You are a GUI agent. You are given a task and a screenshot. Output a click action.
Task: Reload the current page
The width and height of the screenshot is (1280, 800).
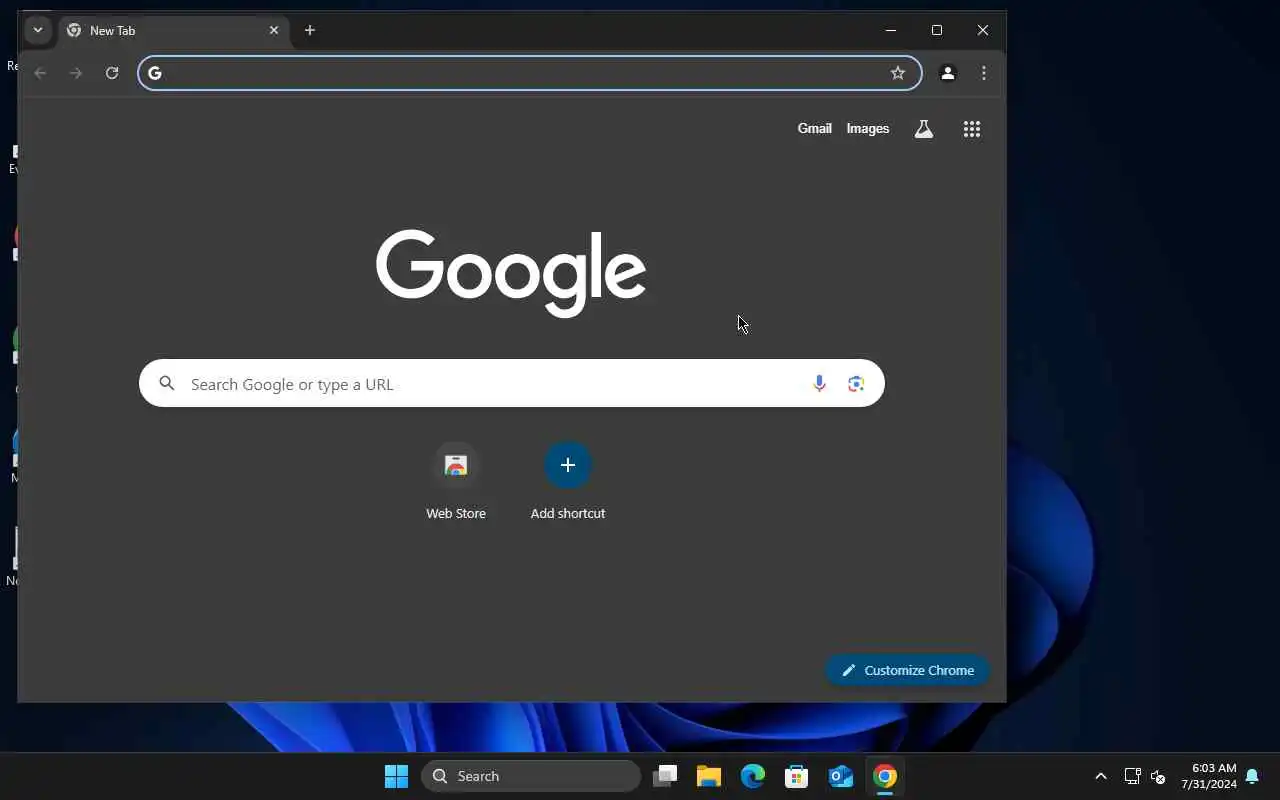112,73
